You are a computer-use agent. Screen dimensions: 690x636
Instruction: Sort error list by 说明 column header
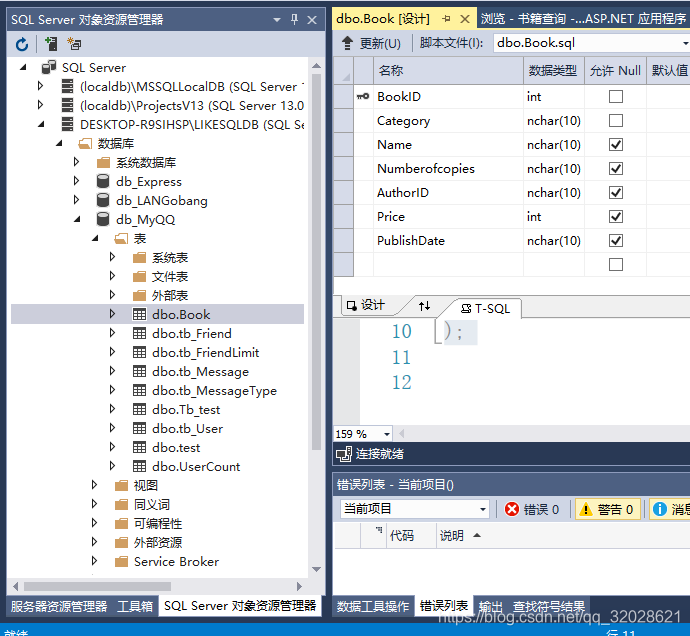452,536
